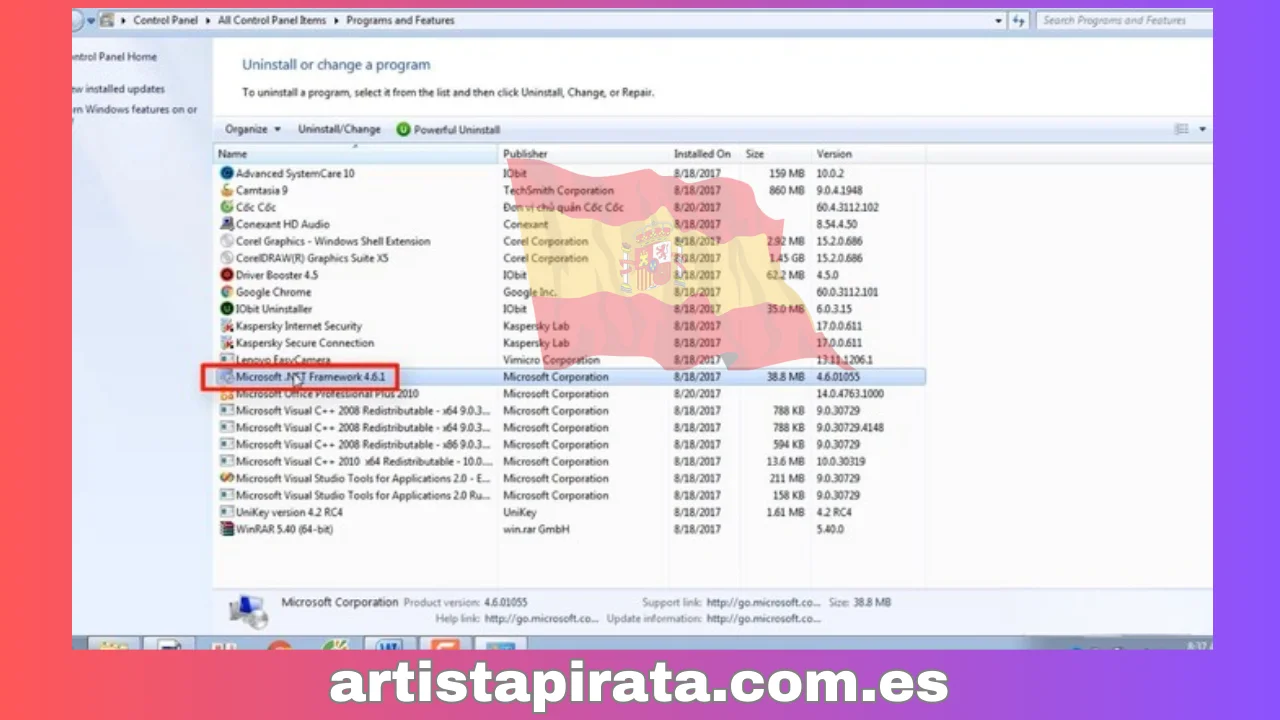
Task: Open the view options dropdown arrow
Action: 1202,129
